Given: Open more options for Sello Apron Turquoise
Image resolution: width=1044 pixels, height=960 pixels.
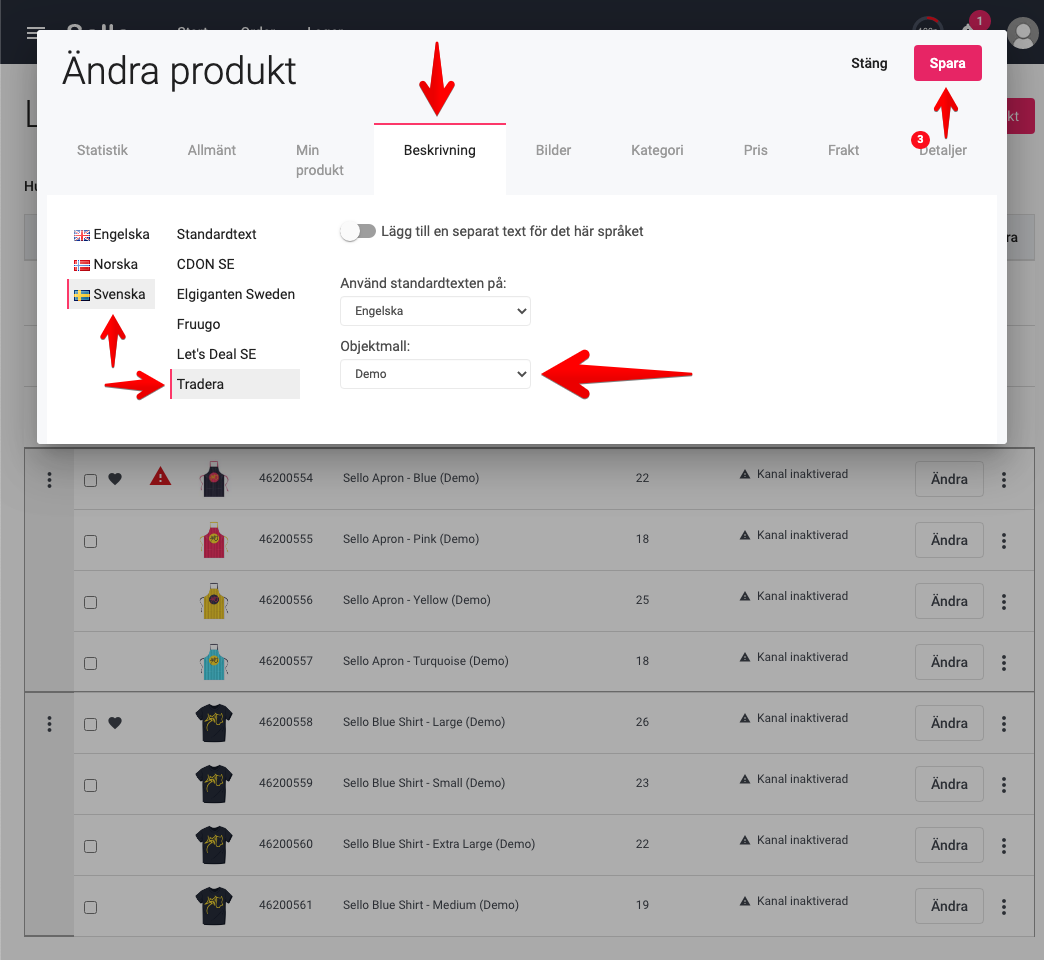Looking at the screenshot, I should pos(1004,662).
